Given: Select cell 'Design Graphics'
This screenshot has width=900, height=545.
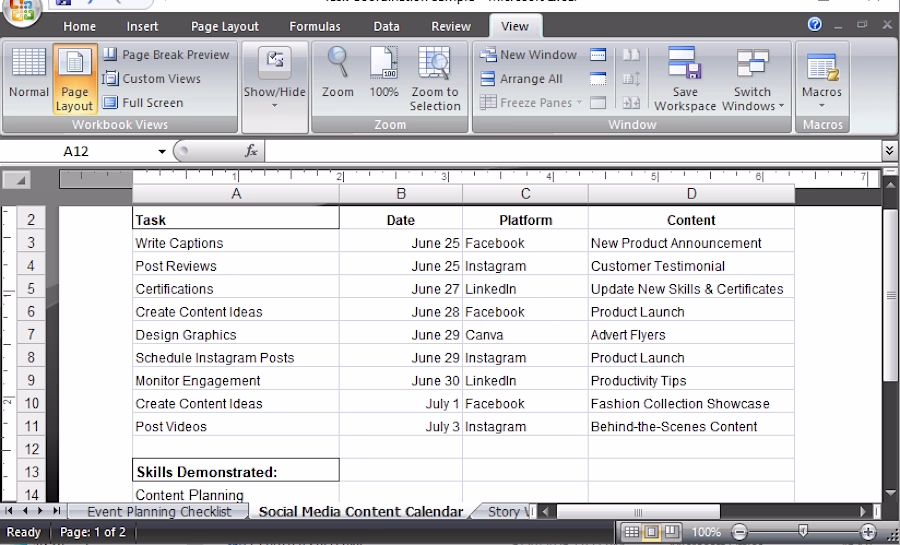Looking at the screenshot, I should tap(236, 334).
